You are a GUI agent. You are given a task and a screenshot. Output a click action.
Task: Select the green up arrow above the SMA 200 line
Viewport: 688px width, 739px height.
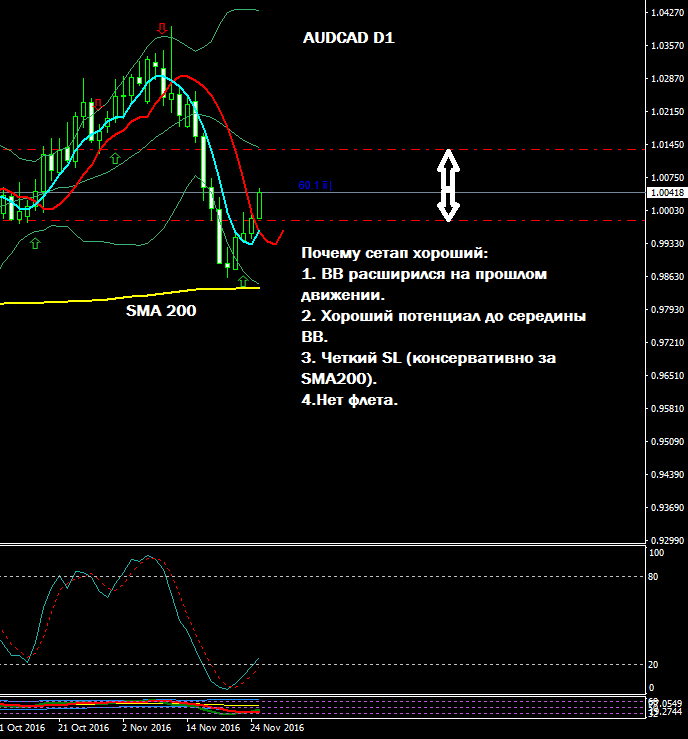pyautogui.click(x=243, y=281)
